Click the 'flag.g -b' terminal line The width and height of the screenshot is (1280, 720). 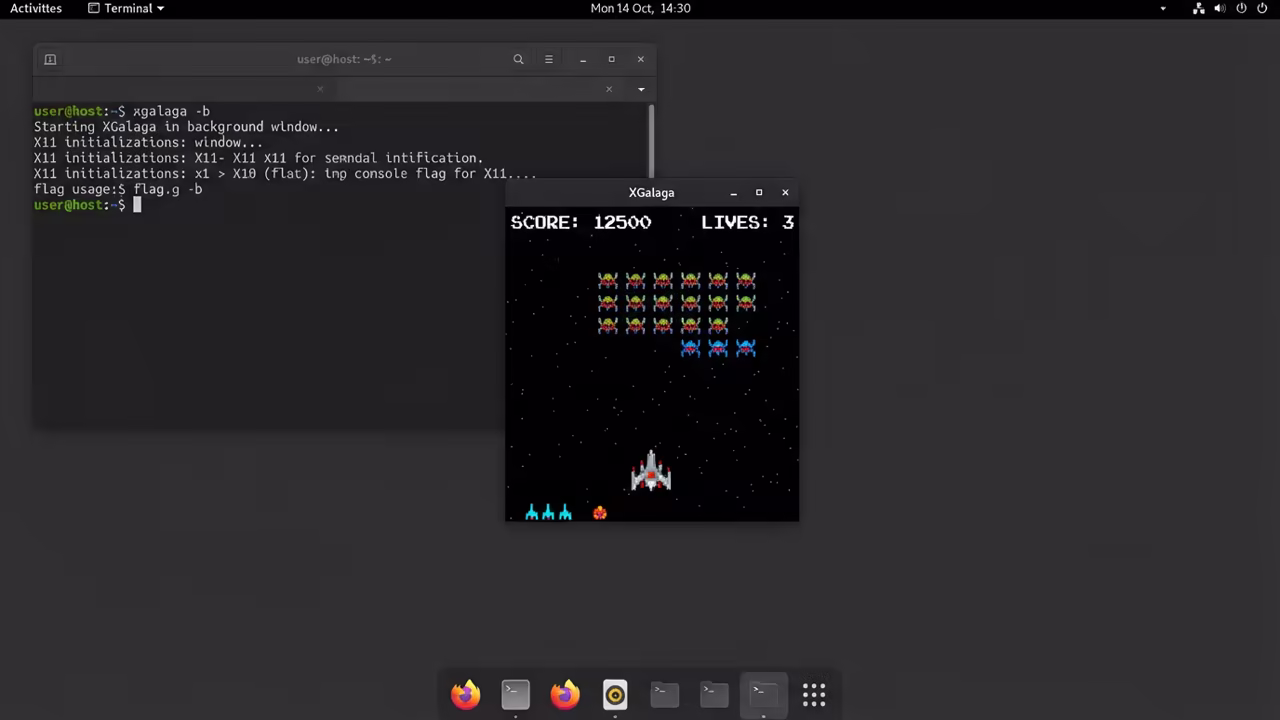(118, 189)
